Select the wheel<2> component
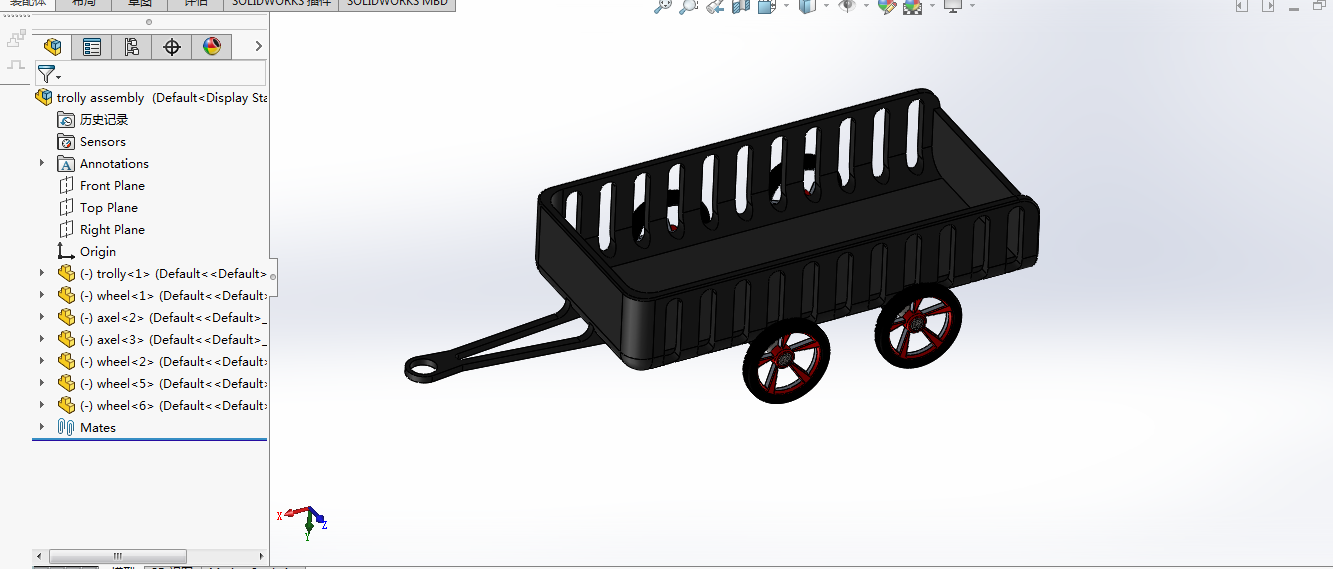The width and height of the screenshot is (1333, 569). pos(163,362)
